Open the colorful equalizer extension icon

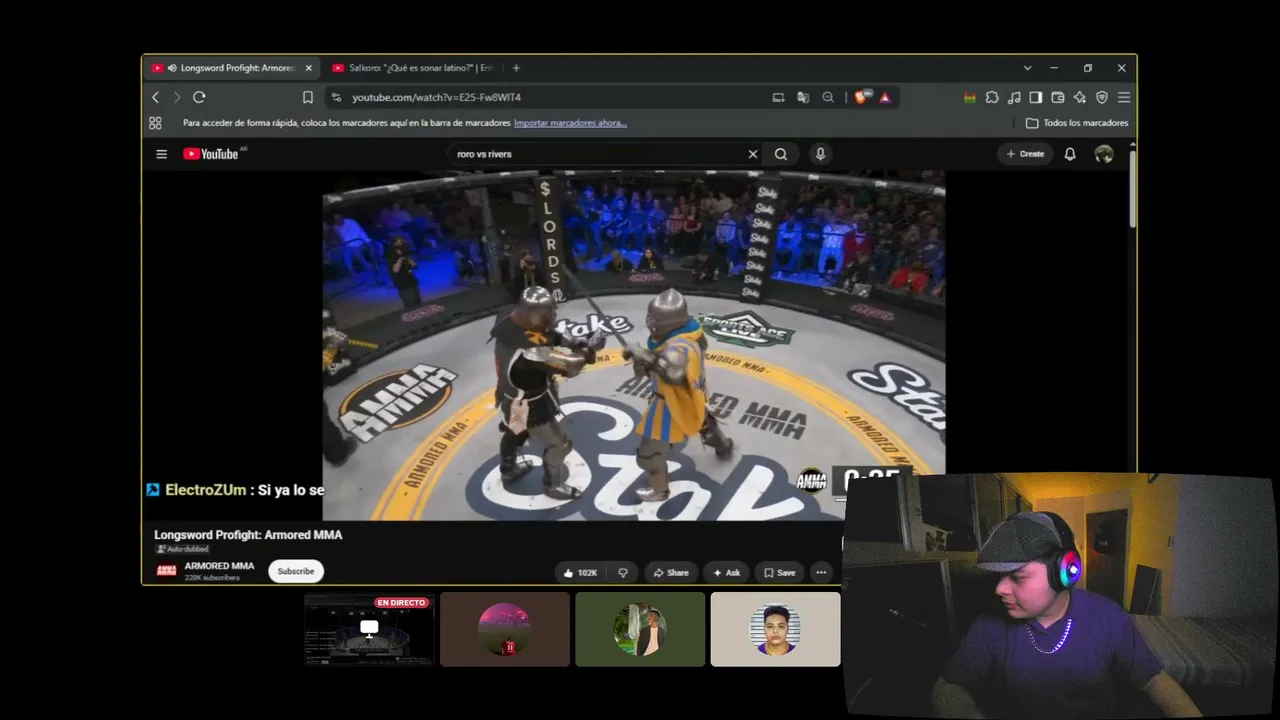pos(970,97)
